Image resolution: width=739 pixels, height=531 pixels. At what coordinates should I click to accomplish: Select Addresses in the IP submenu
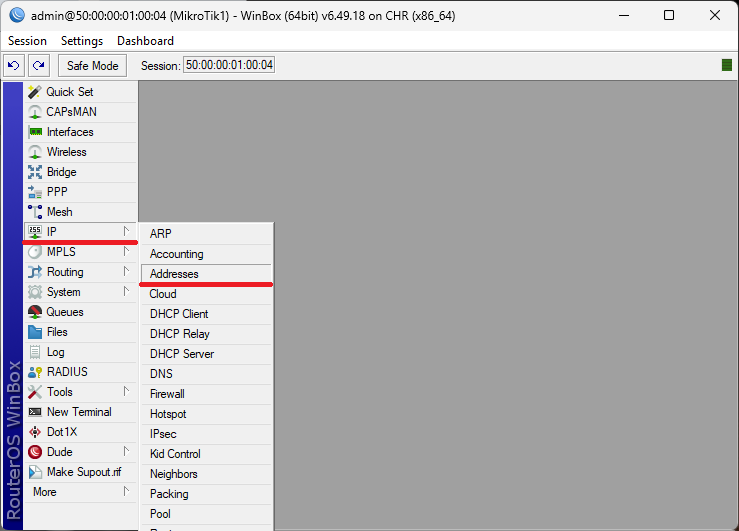(174, 274)
